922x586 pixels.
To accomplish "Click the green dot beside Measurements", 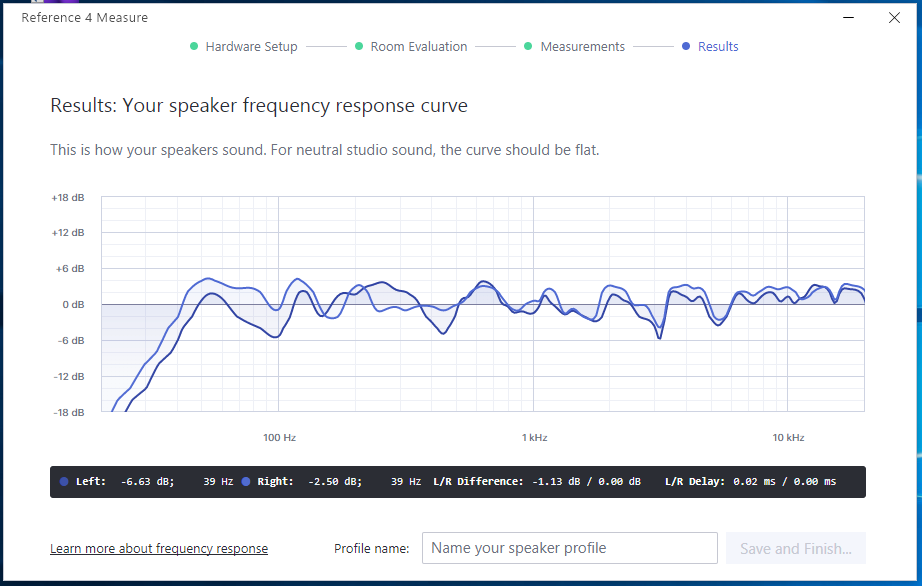I will tap(528, 46).
